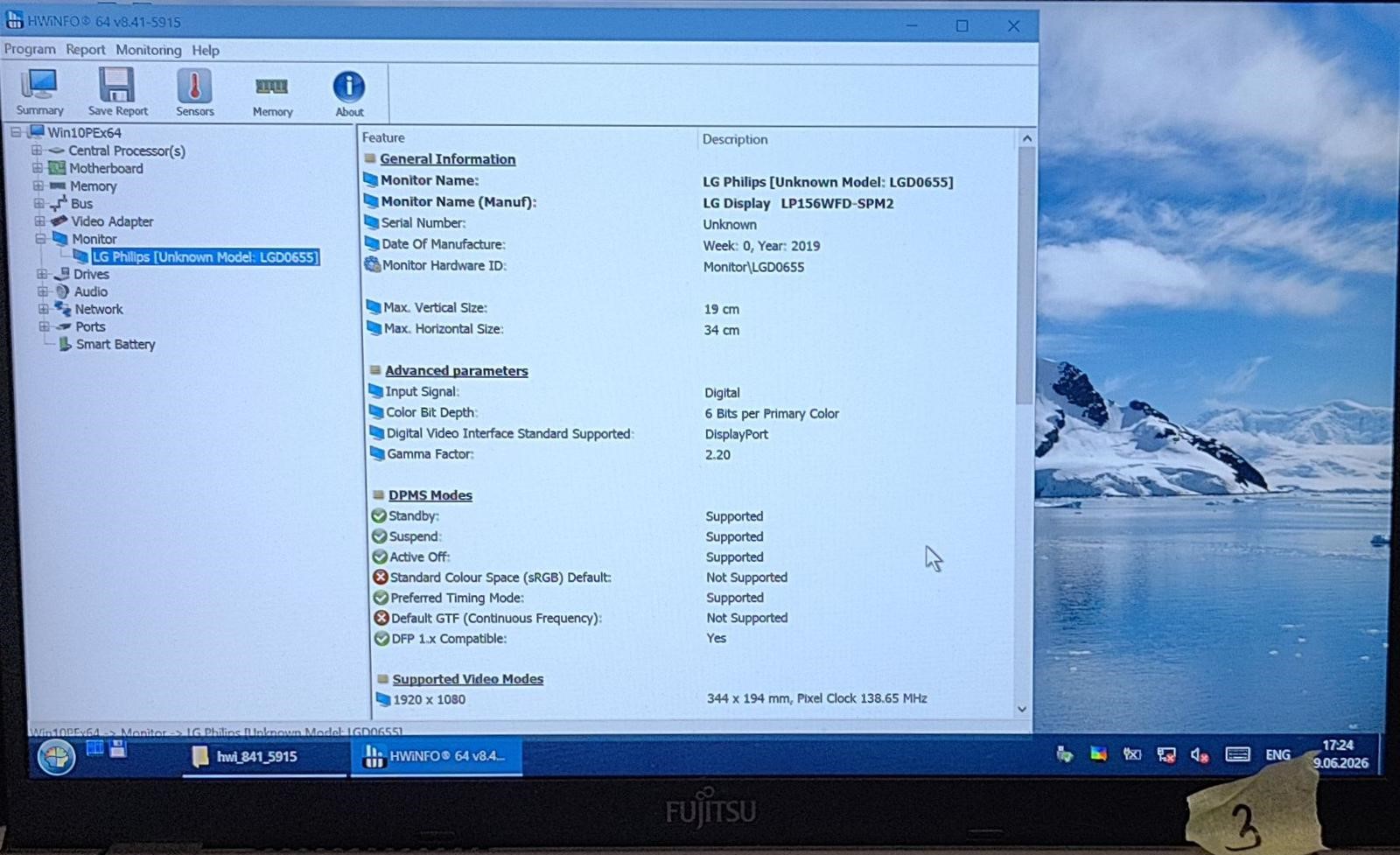This screenshot has width=1400, height=855.
Task: Expand the Bus tree node
Action: (39, 203)
